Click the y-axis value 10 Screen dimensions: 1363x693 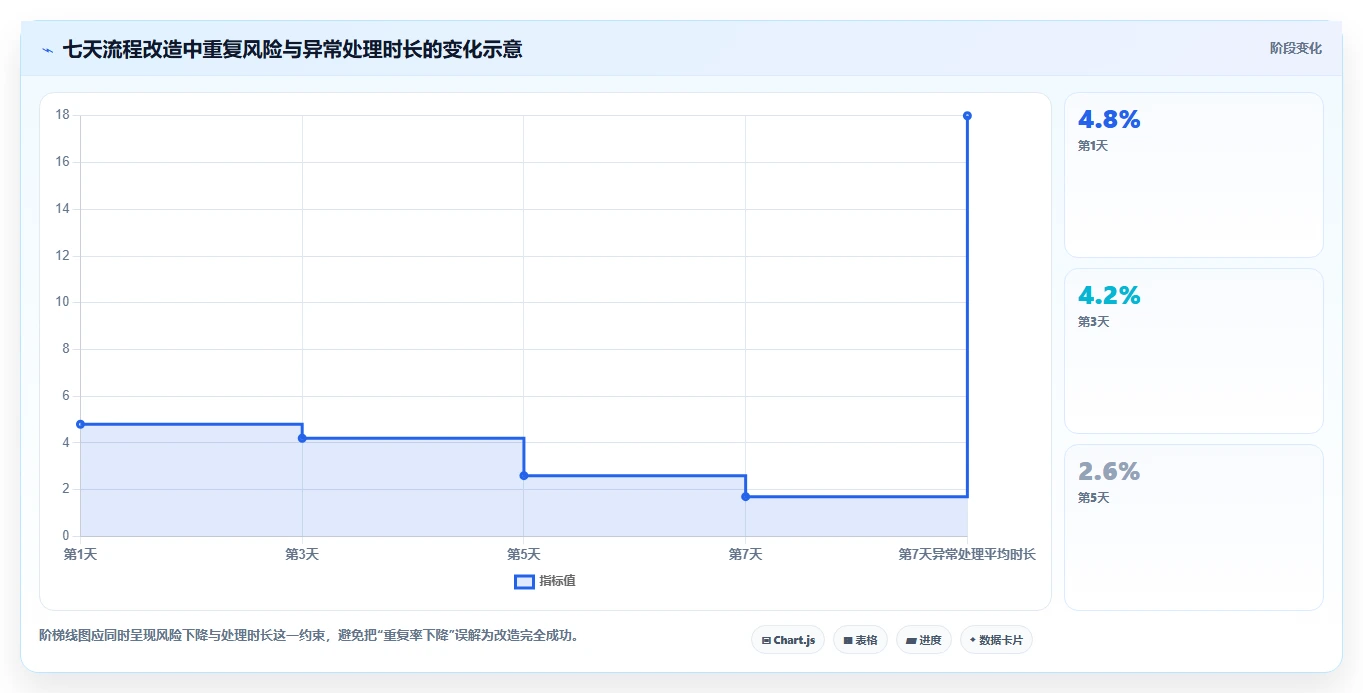point(62,302)
